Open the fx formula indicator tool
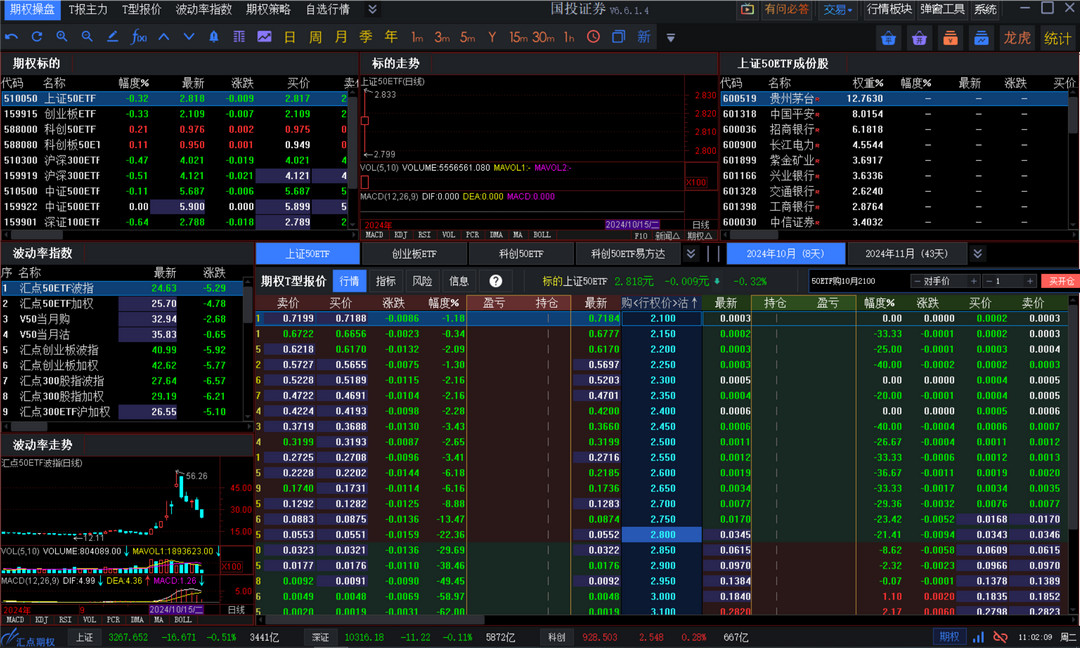 (139, 37)
